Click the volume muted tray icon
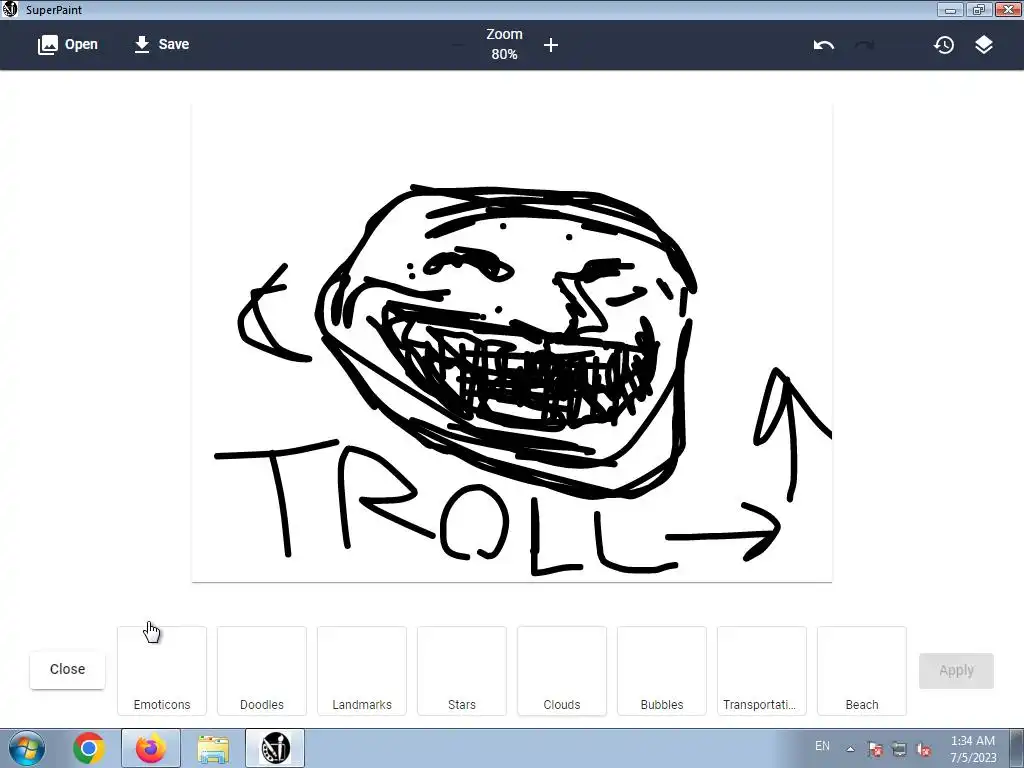Viewport: 1024px width, 768px height. (x=923, y=749)
